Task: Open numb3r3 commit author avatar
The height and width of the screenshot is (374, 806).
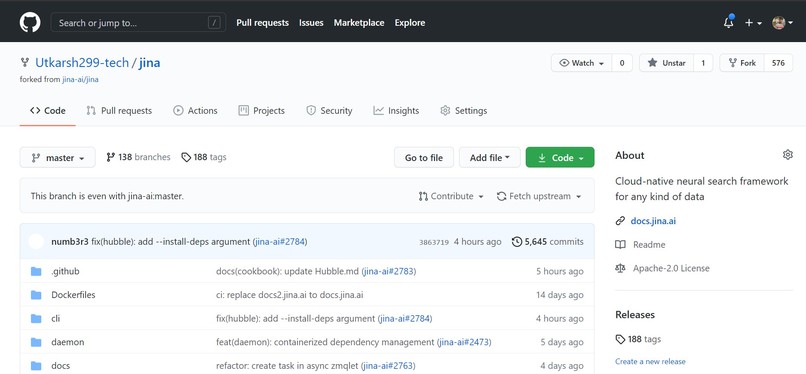Action: click(36, 241)
